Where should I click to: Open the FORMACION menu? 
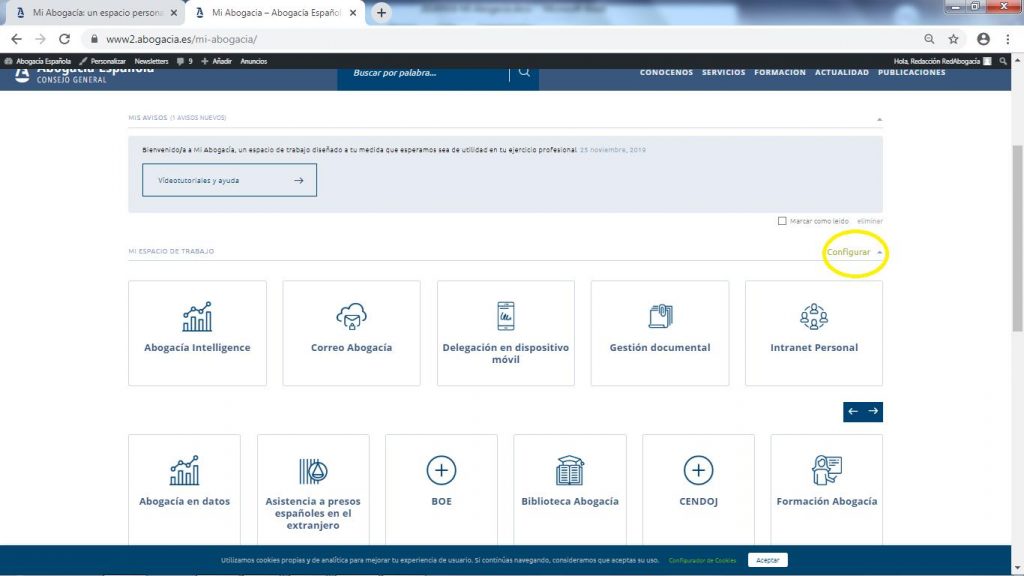click(x=780, y=72)
